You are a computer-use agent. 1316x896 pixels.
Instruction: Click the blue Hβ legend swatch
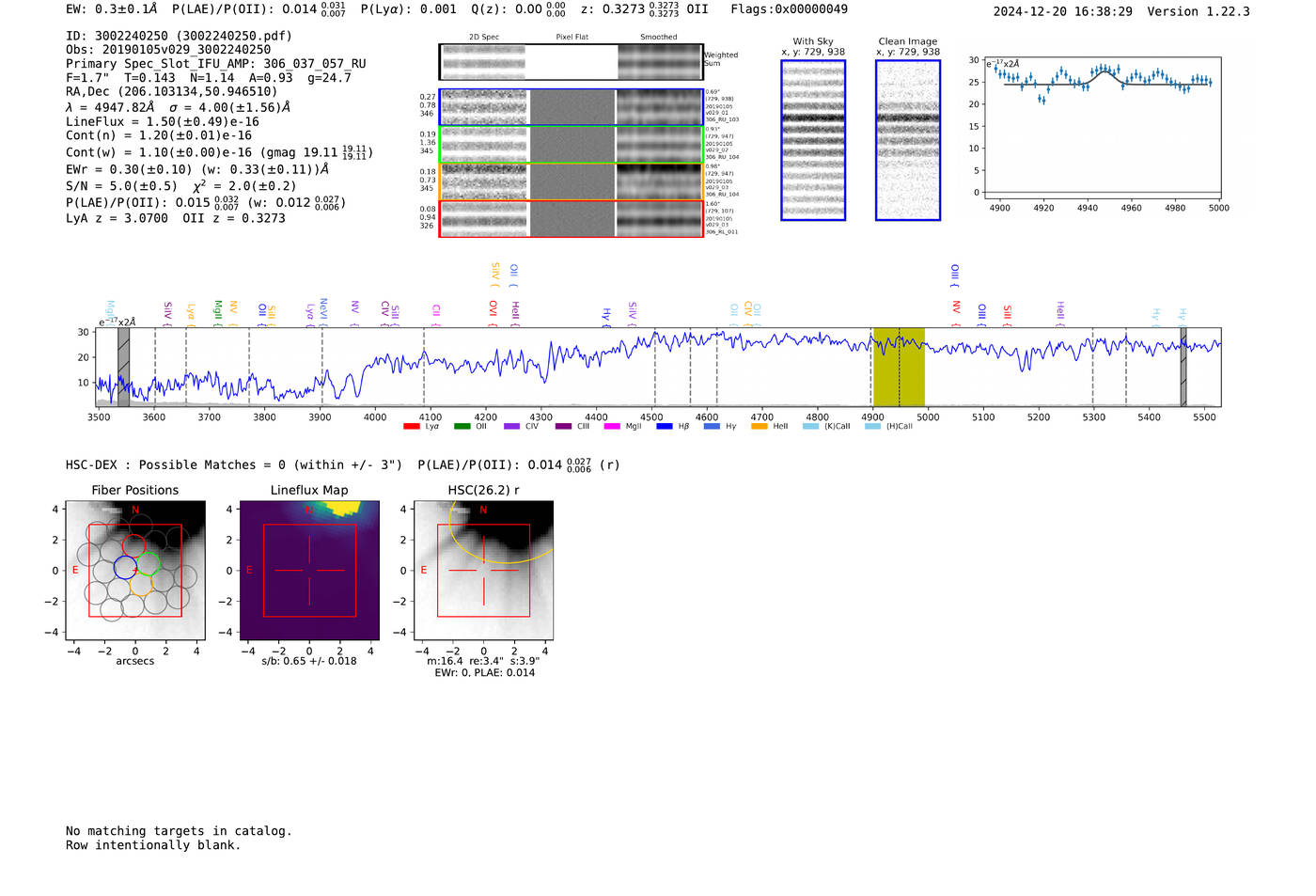(665, 427)
